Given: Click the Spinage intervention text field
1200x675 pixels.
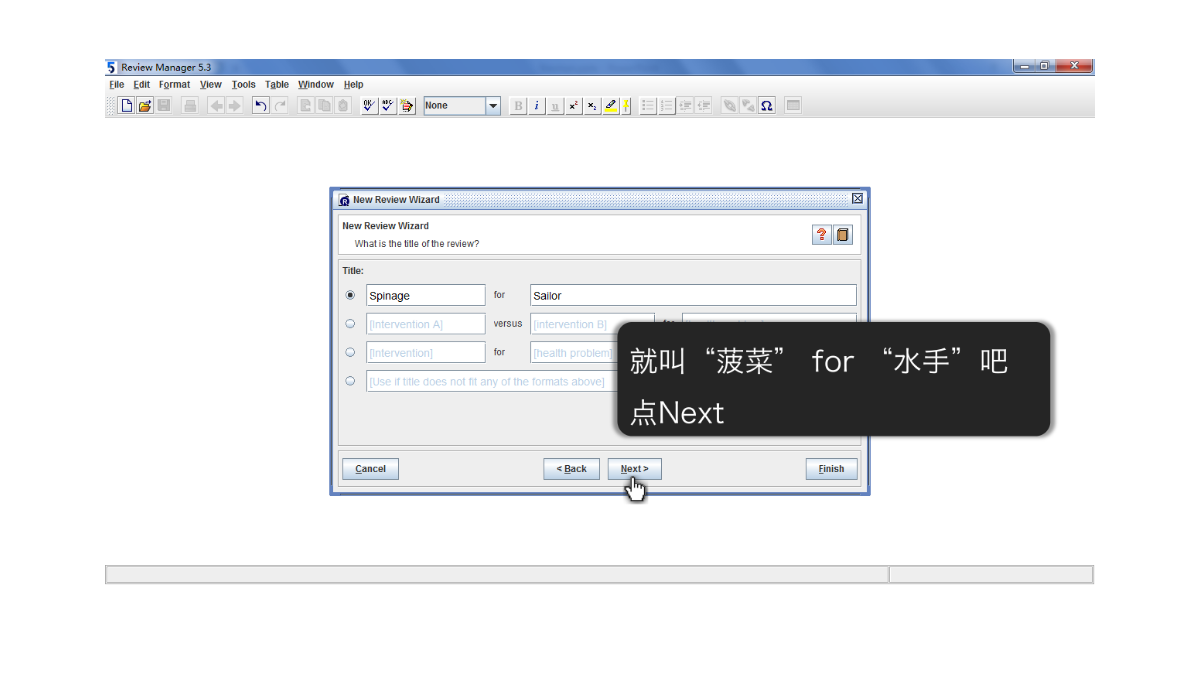Looking at the screenshot, I should pyautogui.click(x=426, y=295).
